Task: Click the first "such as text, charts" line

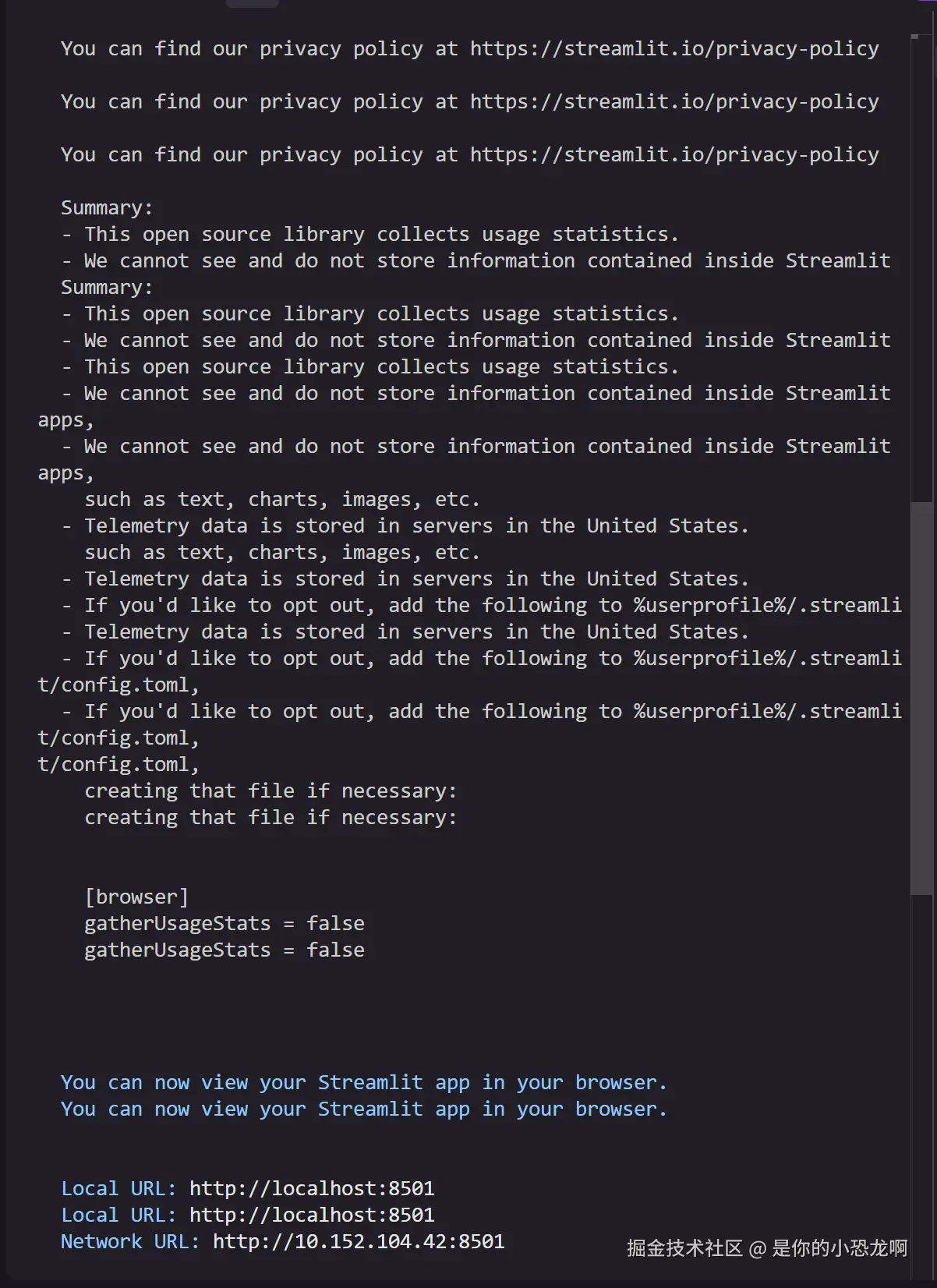Action: (x=282, y=499)
